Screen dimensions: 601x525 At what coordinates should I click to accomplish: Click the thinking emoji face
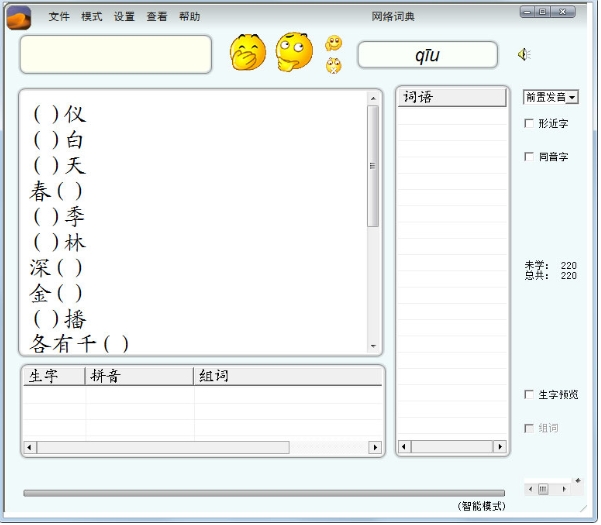[294, 52]
